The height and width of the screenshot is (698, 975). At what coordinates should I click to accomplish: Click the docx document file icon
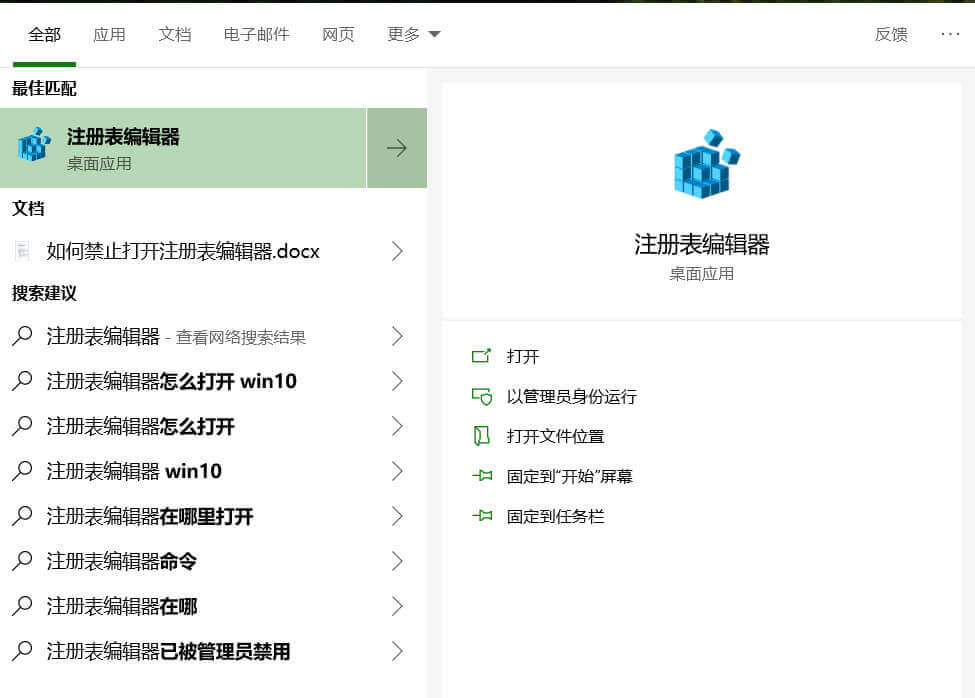pyautogui.click(x=22, y=251)
